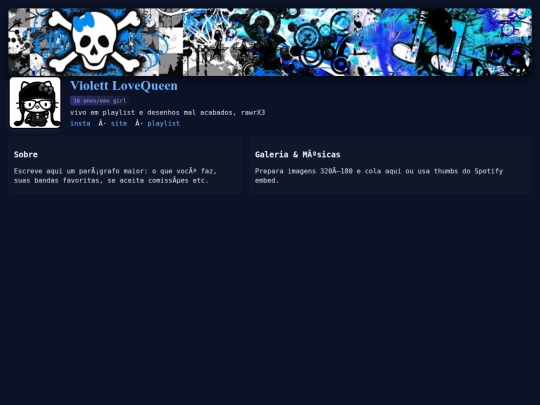Click the bio line mentioning rawrX3
The image size is (540, 405).
click(x=167, y=112)
